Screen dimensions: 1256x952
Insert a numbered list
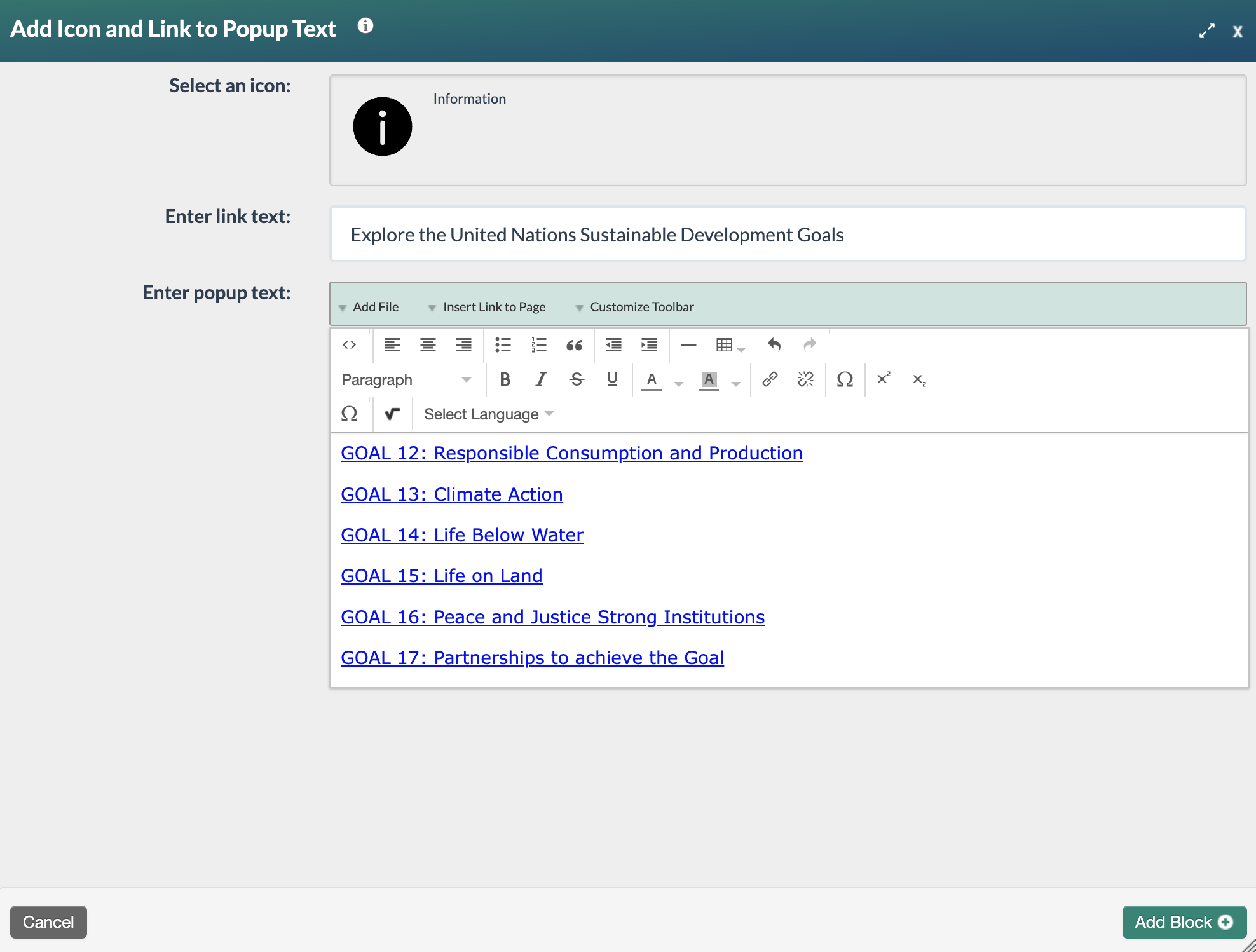[538, 345]
